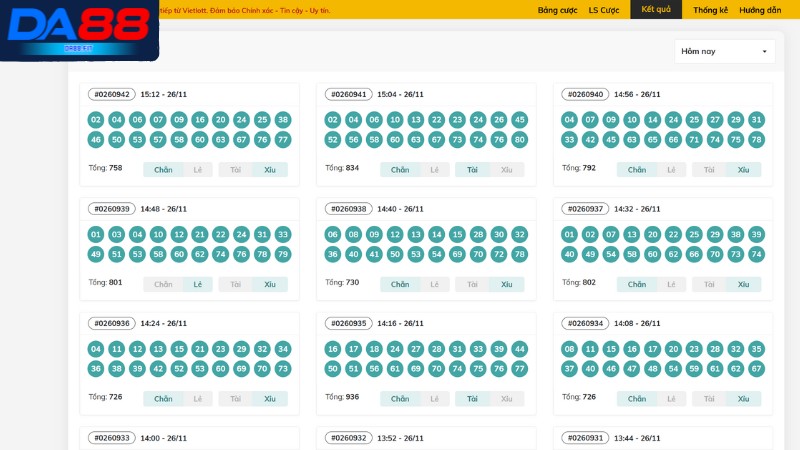Viewport: 800px width, 450px height.
Task: Click ball 15 in draw #0260938
Action: [x=457, y=235]
